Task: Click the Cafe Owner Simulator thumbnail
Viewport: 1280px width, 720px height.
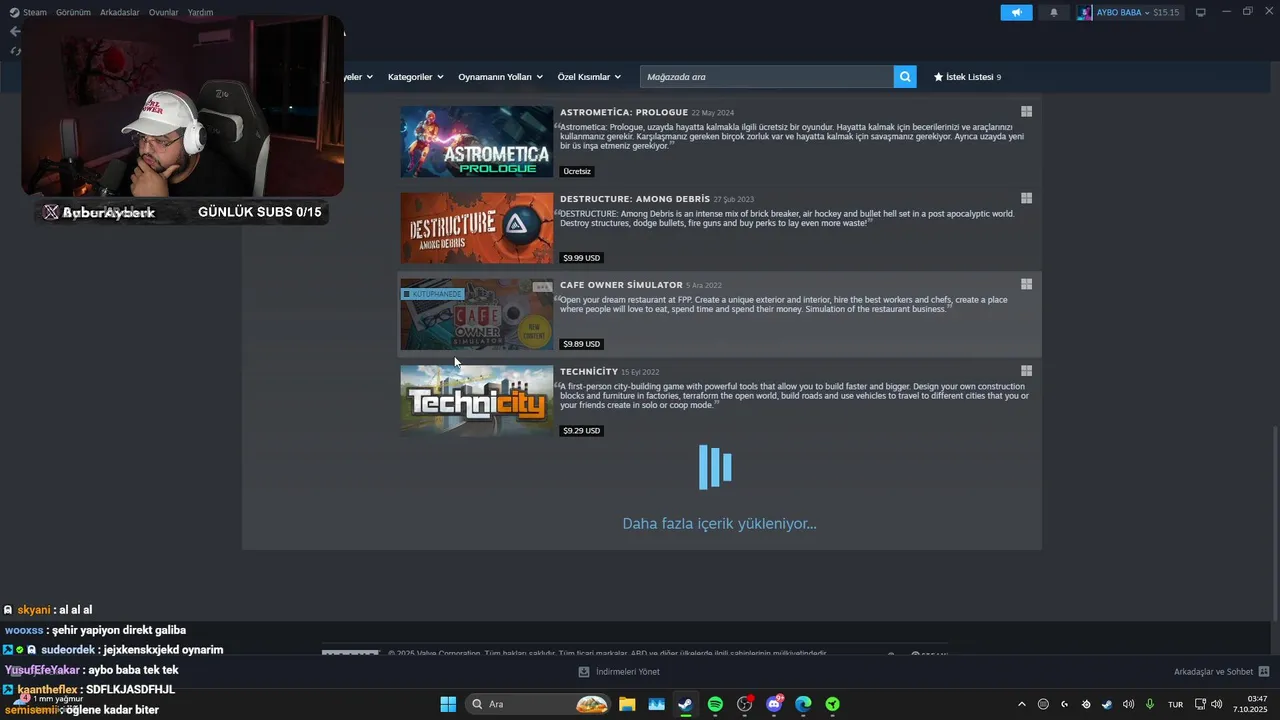Action: coord(477,314)
